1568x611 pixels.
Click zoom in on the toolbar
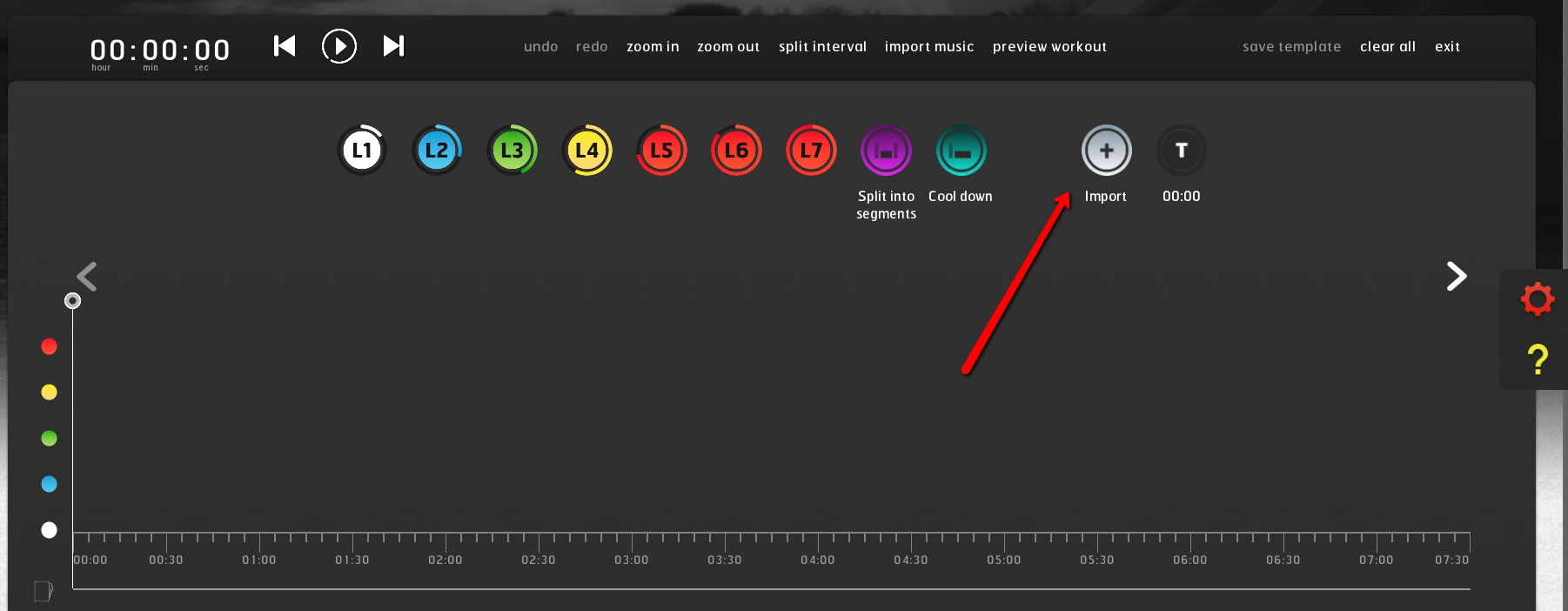(x=653, y=47)
